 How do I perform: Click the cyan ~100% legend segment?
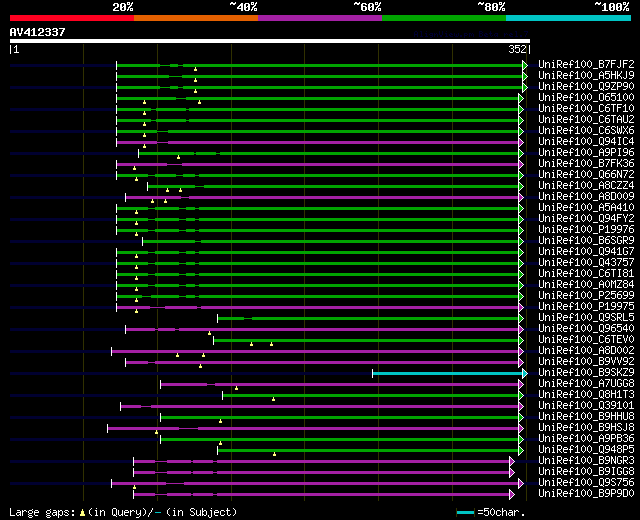(569, 18)
